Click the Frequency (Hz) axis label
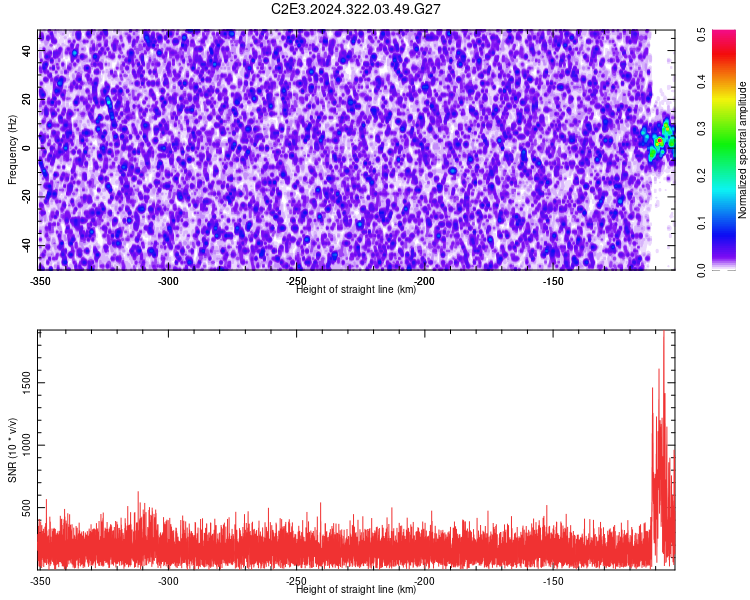Image resolution: width=750 pixels, height=600 pixels. coord(12,150)
